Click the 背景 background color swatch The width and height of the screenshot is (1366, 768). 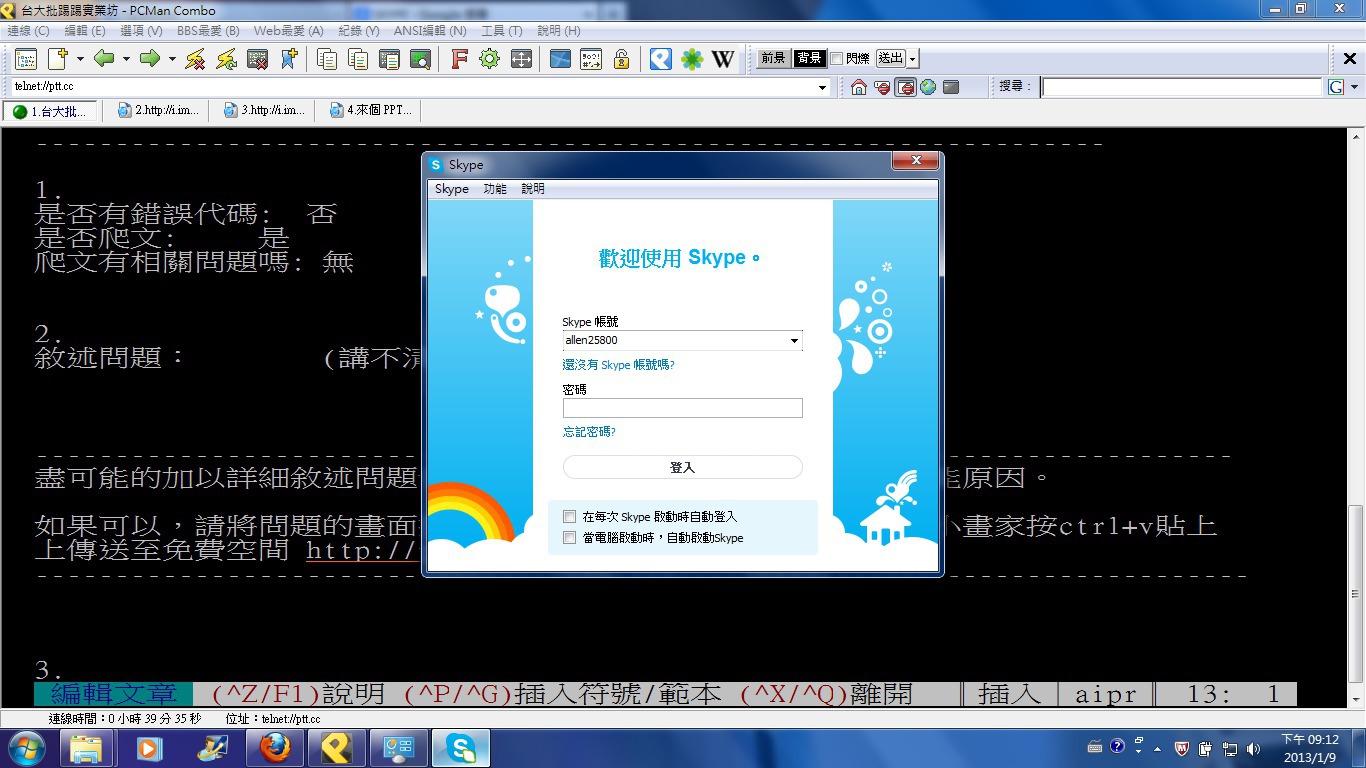(808, 59)
